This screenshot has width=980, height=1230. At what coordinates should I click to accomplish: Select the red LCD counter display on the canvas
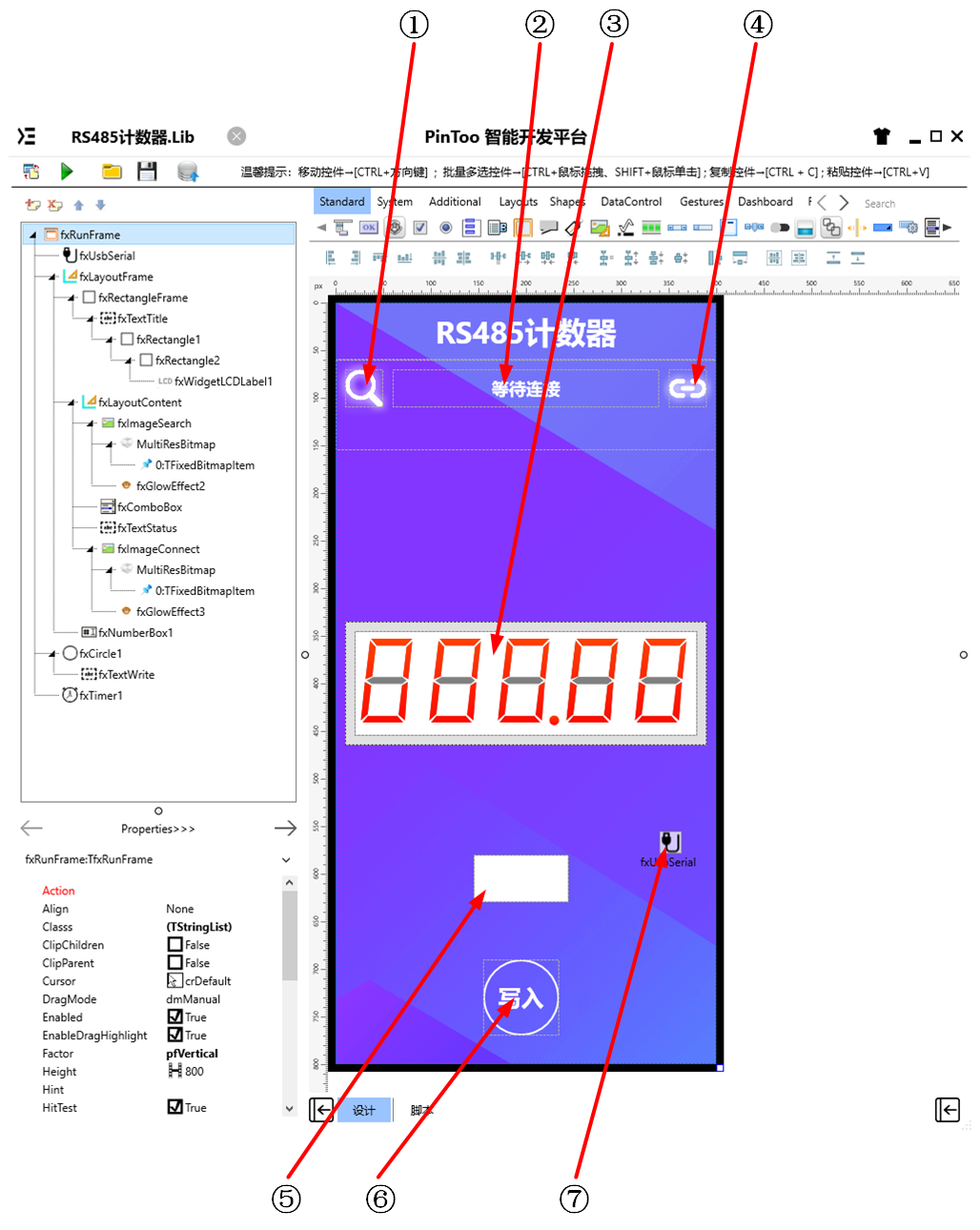525,683
